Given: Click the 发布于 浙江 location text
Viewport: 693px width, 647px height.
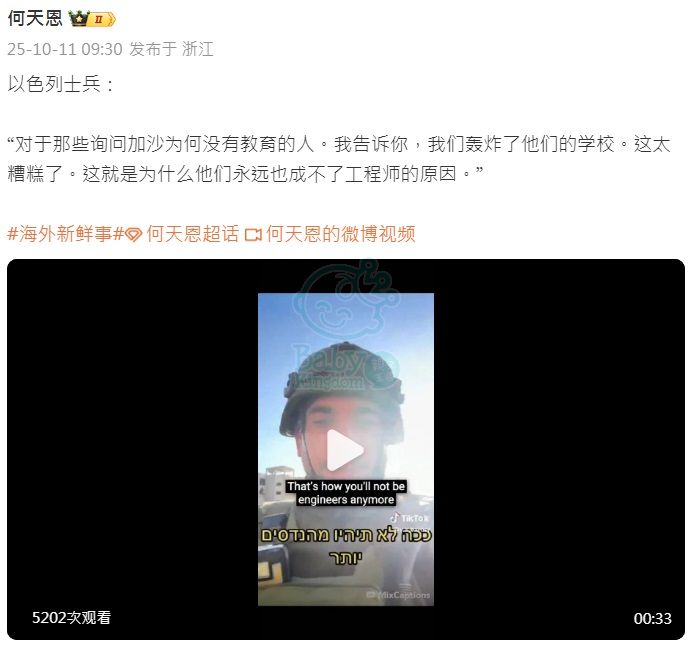Looking at the screenshot, I should point(171,49).
